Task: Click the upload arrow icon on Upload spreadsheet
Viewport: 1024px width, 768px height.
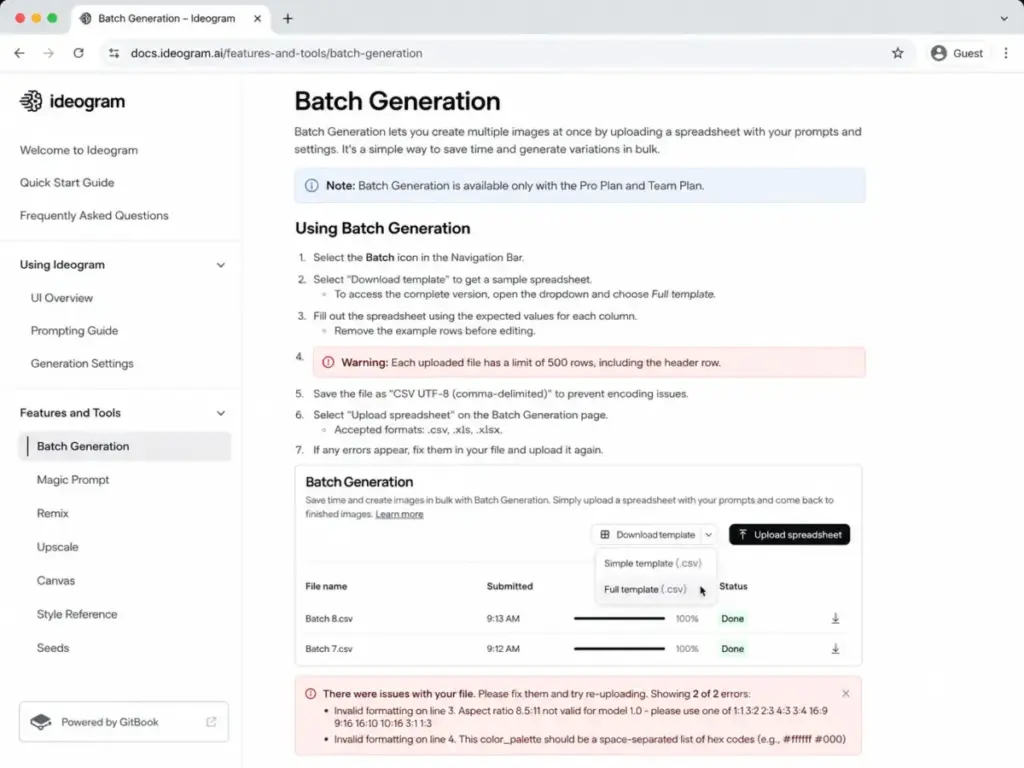Action: (x=743, y=534)
